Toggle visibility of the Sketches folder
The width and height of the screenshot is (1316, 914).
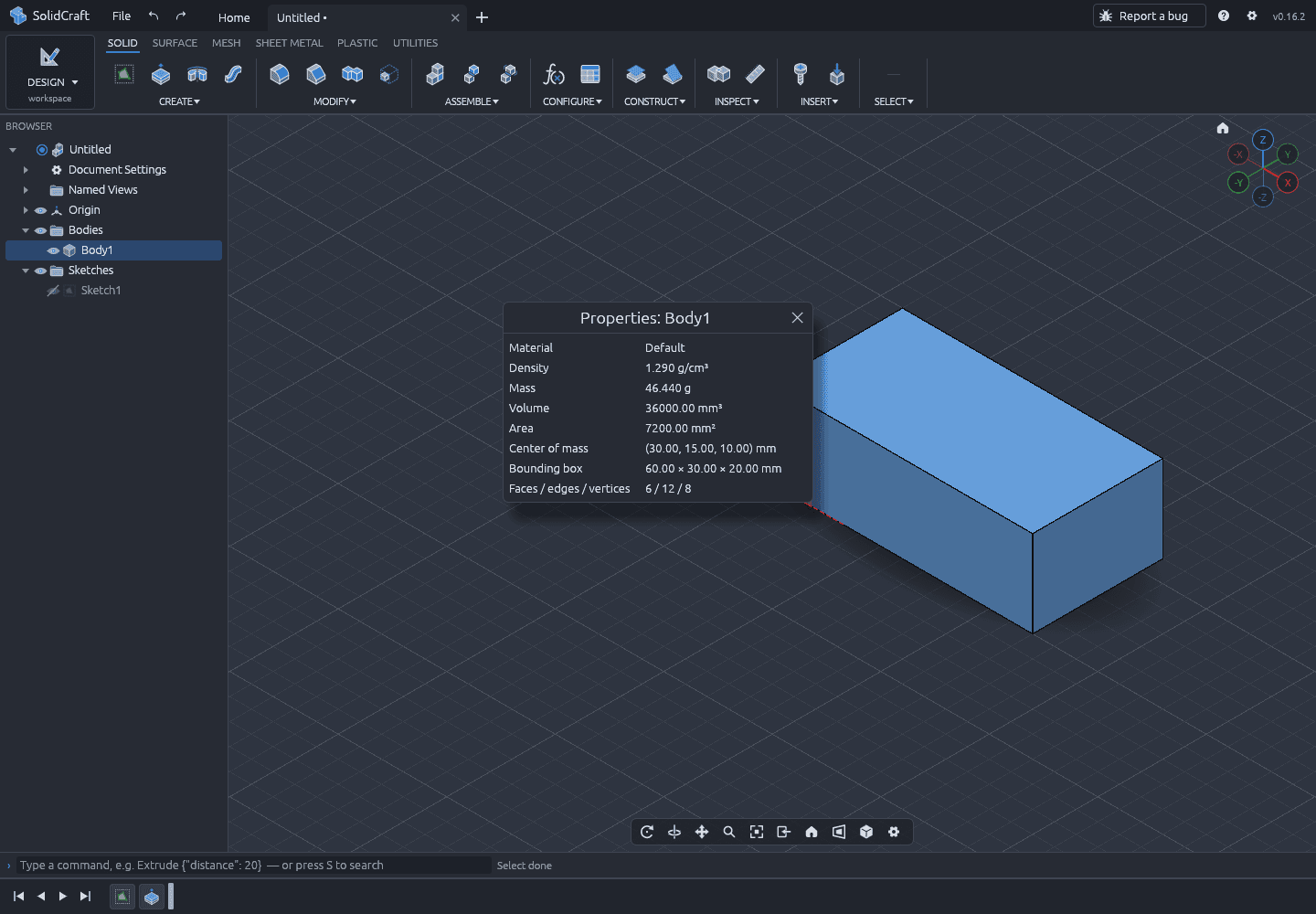coord(40,271)
